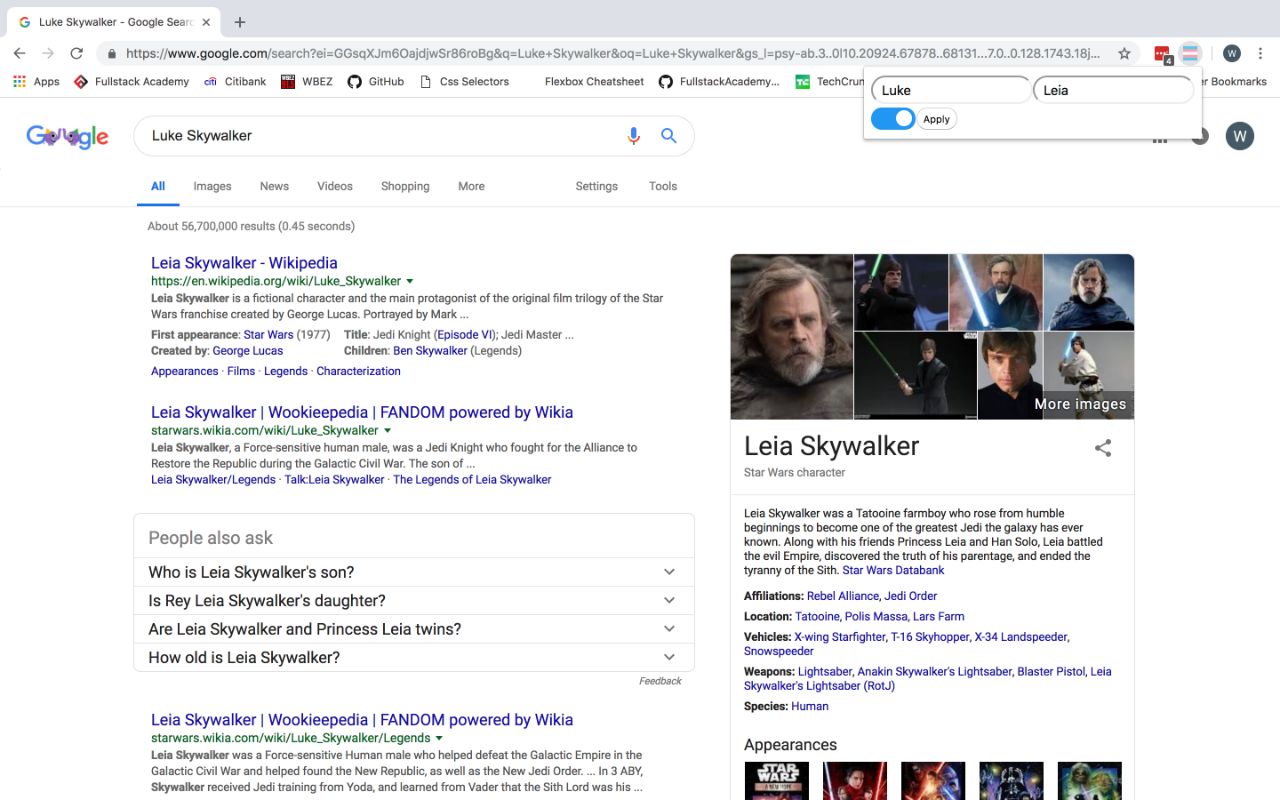Screen dimensions: 1280x800
Task: Open Flexbox Cheatsheet bookmark
Action: click(594, 81)
